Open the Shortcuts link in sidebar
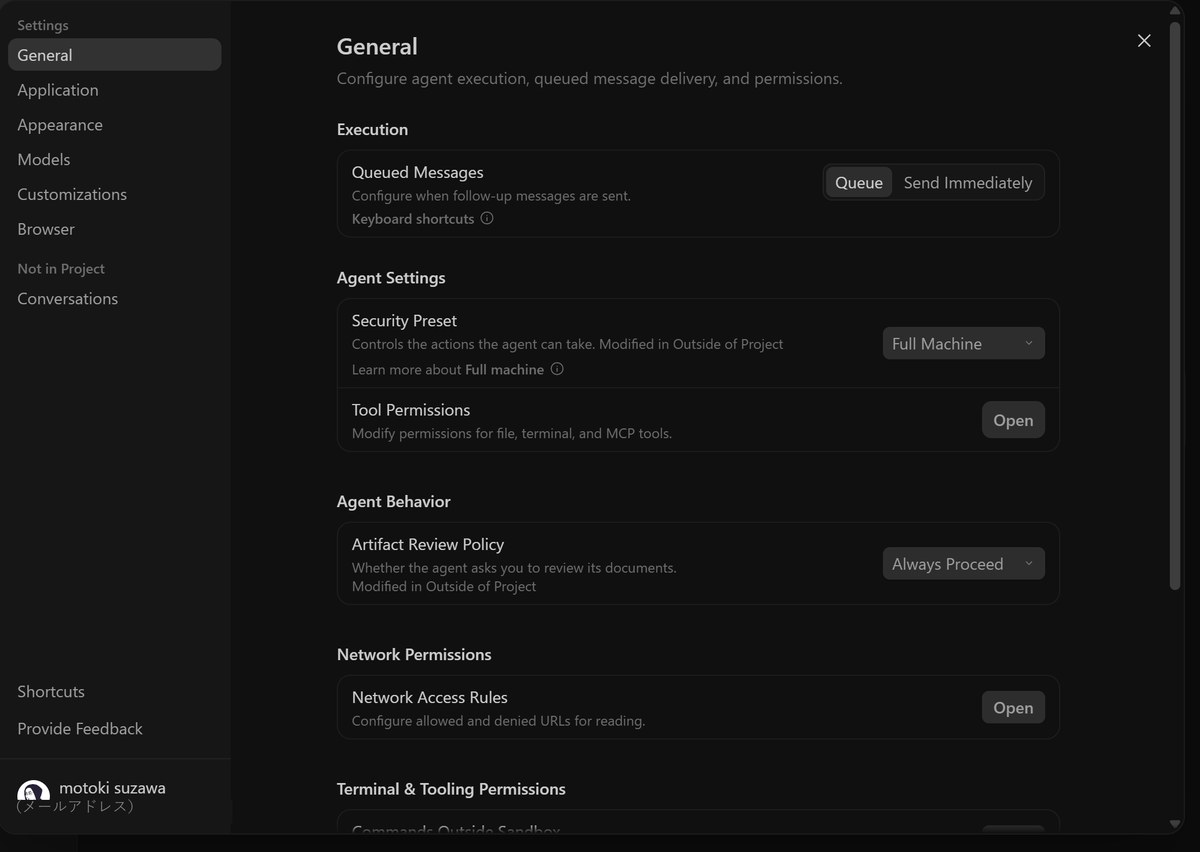This screenshot has width=1200, height=852. tap(51, 691)
